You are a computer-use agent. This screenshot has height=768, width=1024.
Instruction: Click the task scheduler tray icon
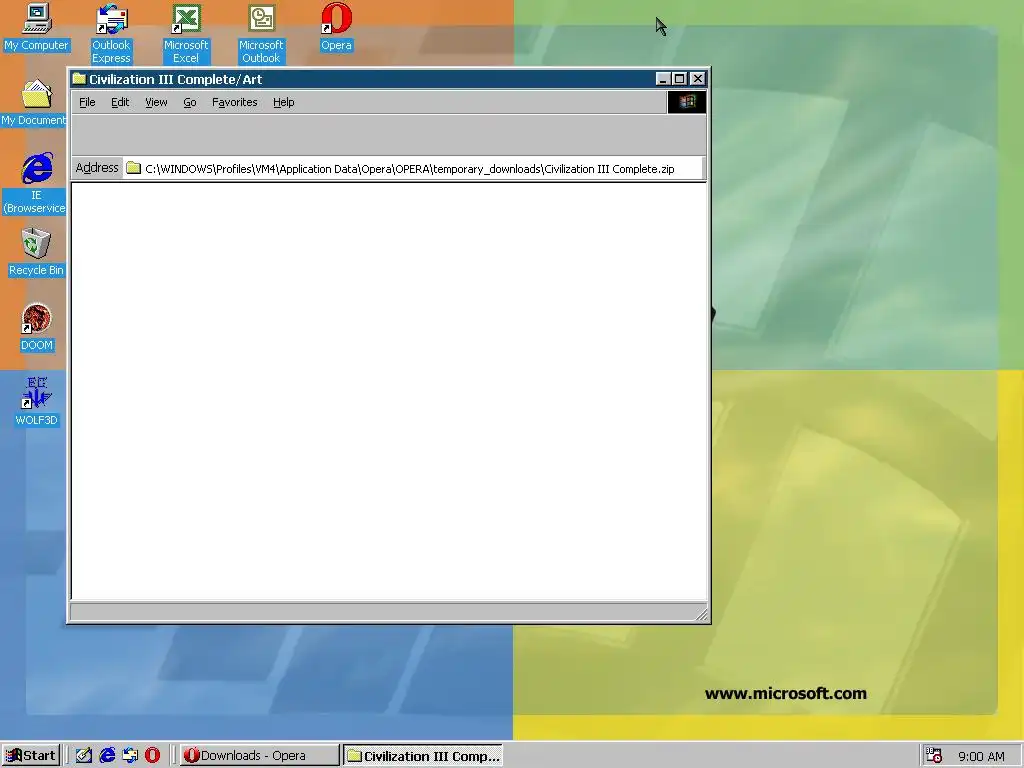pos(934,756)
